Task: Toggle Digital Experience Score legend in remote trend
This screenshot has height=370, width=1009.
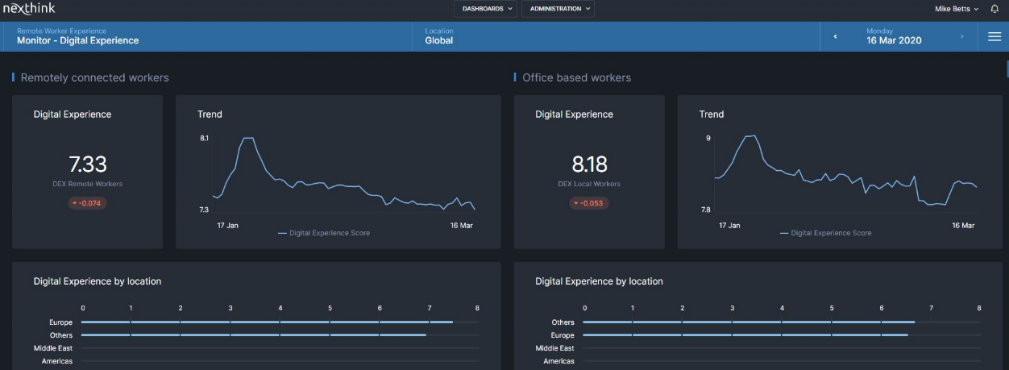Action: [x=324, y=233]
